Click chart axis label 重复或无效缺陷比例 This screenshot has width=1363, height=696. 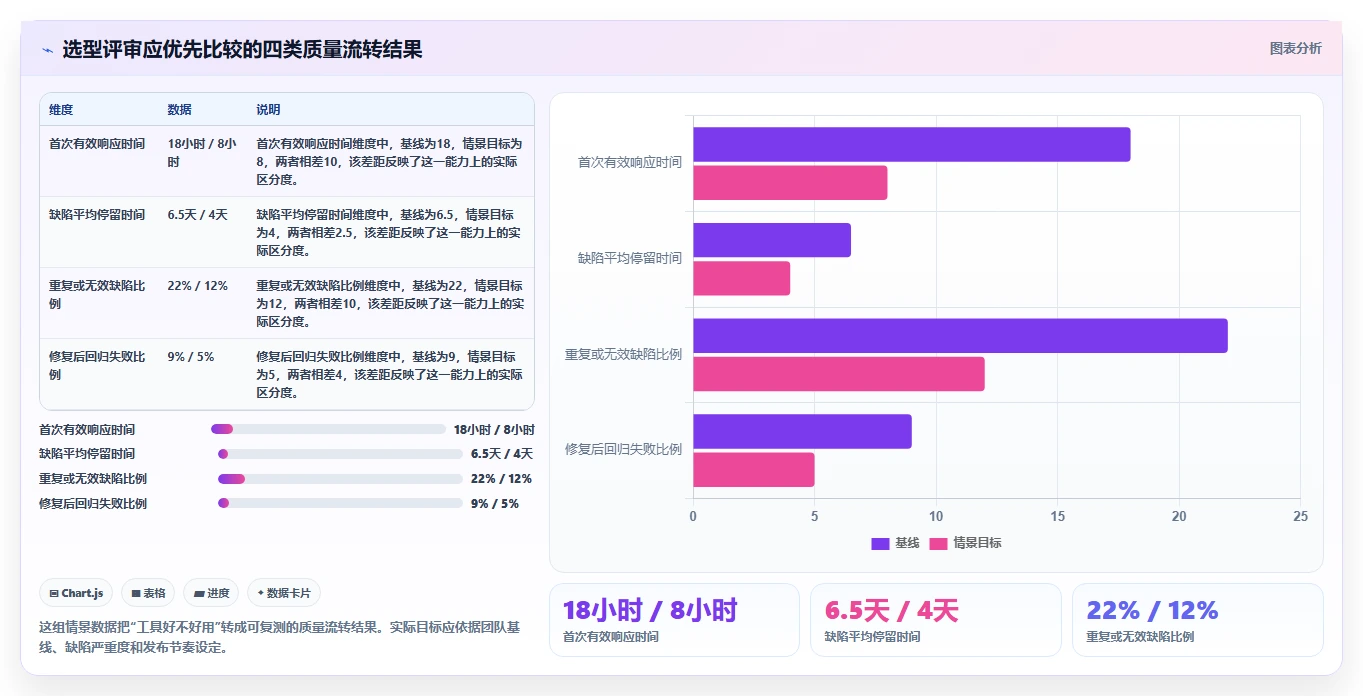[623, 354]
